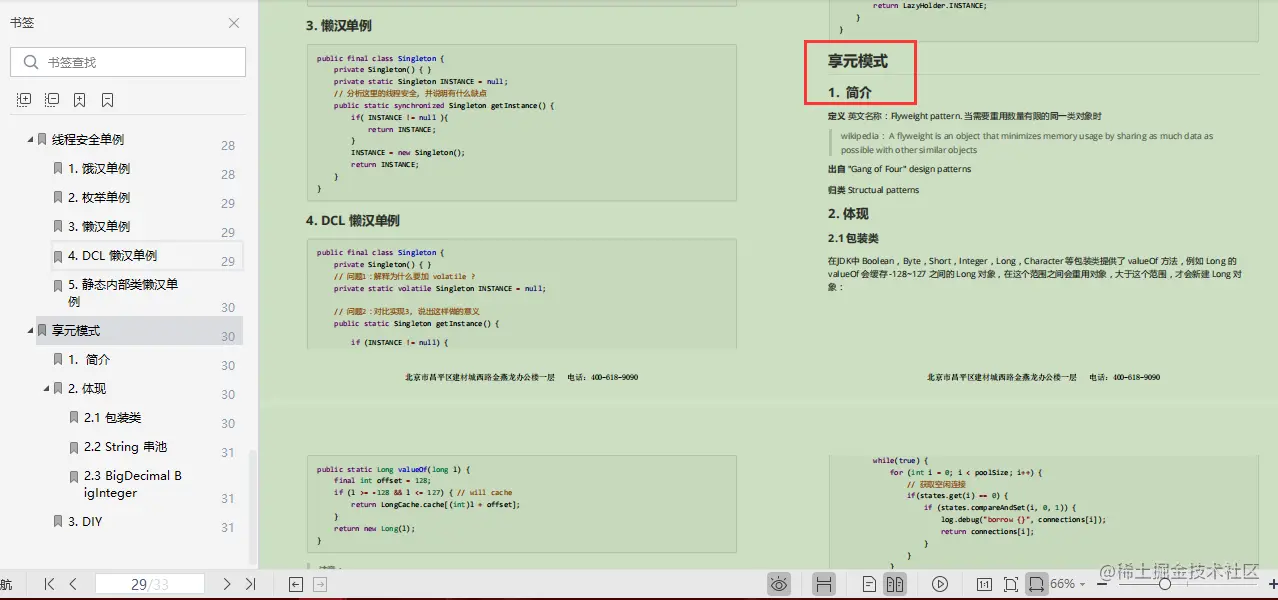This screenshot has width=1278, height=600.
Task: Open bookmark 3. DIY
Action: [85, 522]
